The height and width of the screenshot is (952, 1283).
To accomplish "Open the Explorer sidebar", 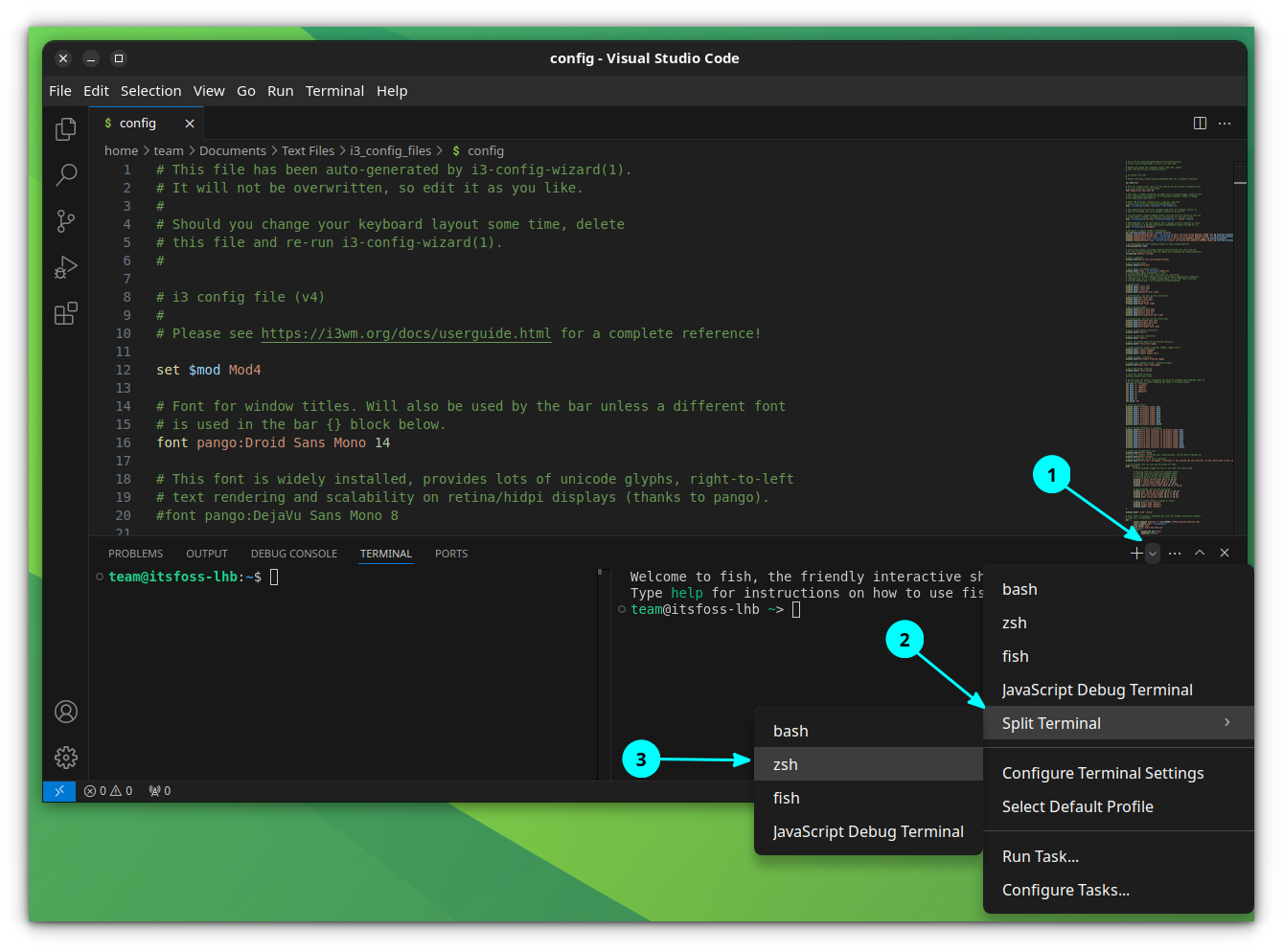I will pyautogui.click(x=65, y=128).
